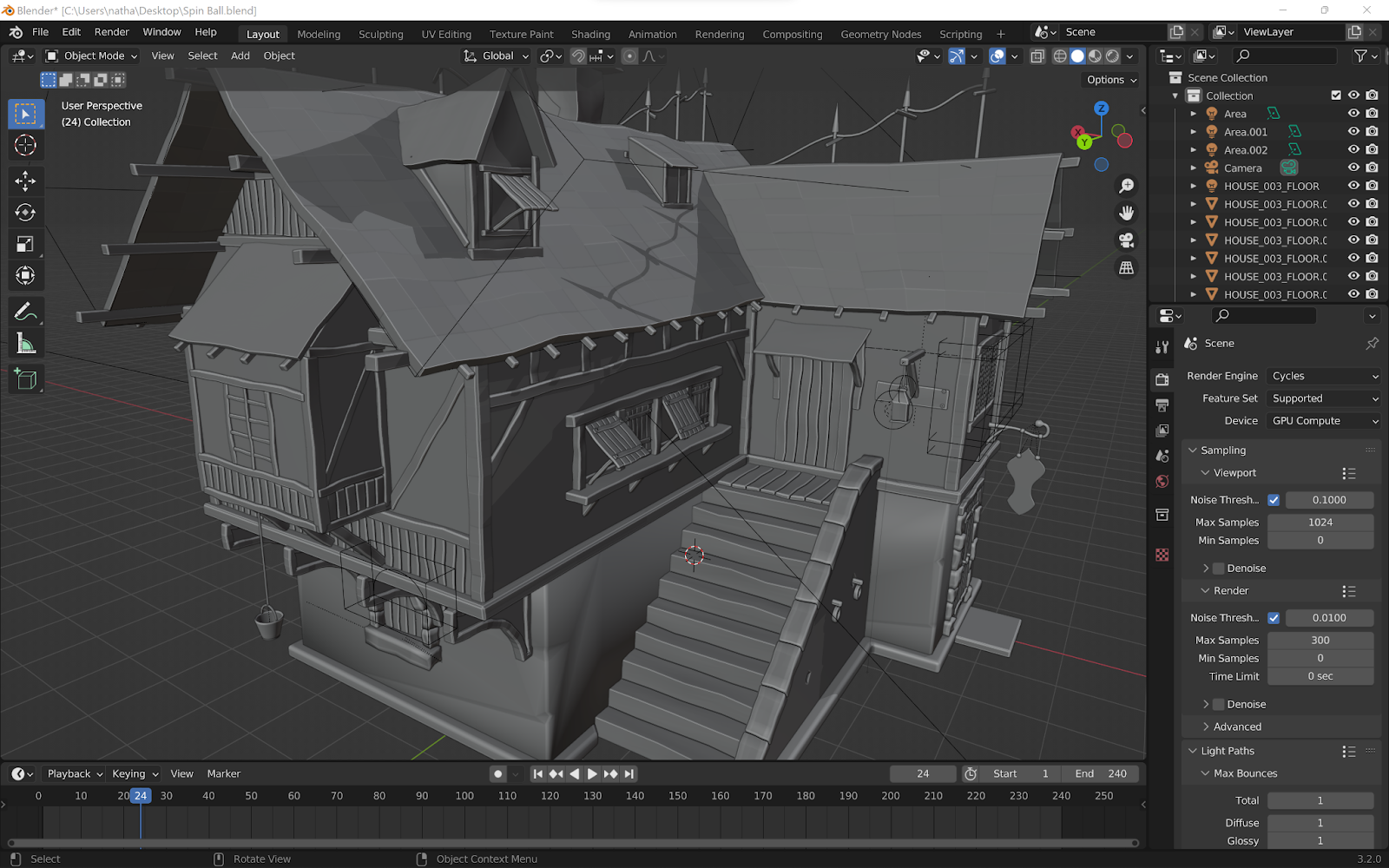Hide the Camera object in the outliner
Viewport: 1389px width, 868px height.
pyautogui.click(x=1353, y=168)
